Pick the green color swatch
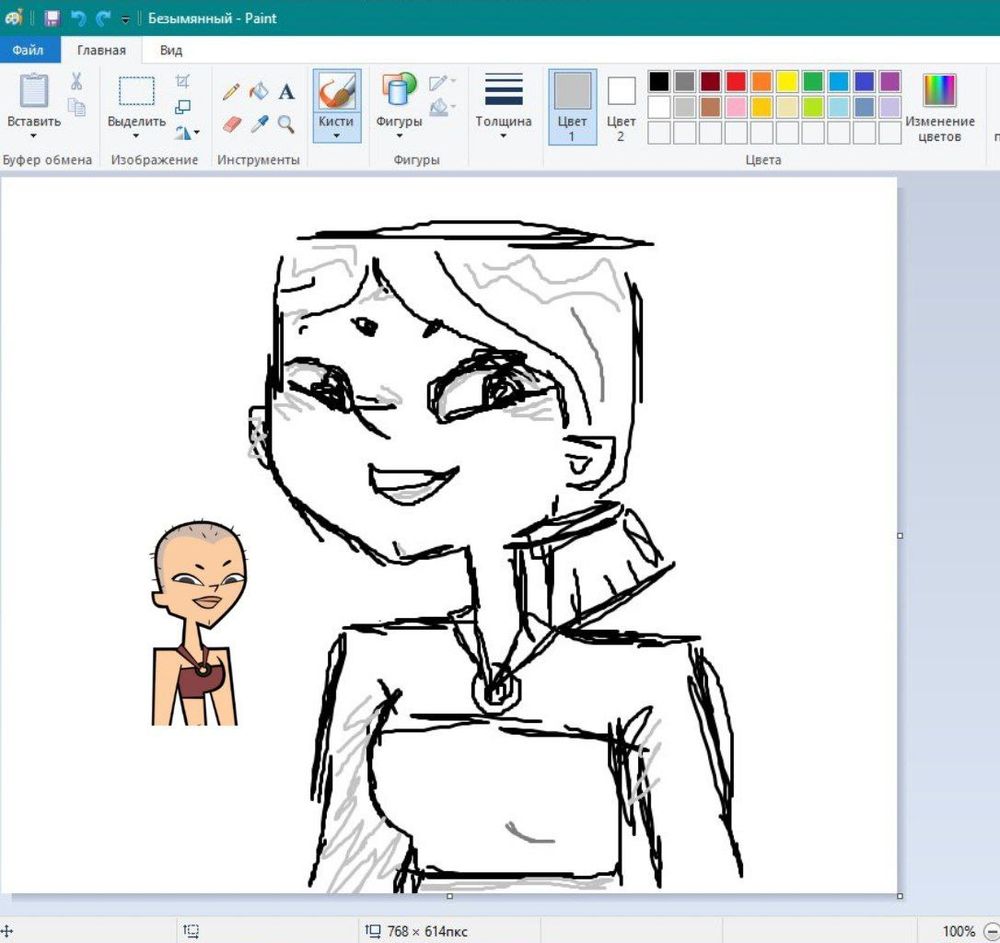The width and height of the screenshot is (1000, 943). [813, 81]
